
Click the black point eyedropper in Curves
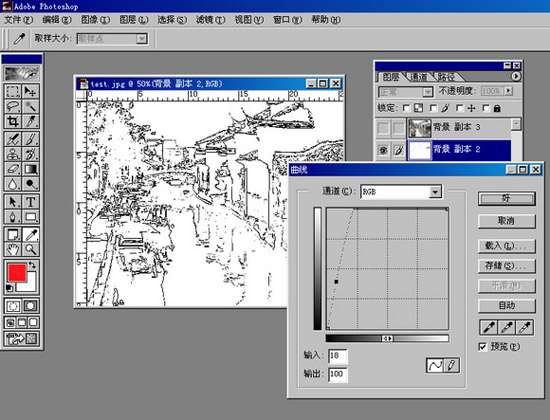489,327
